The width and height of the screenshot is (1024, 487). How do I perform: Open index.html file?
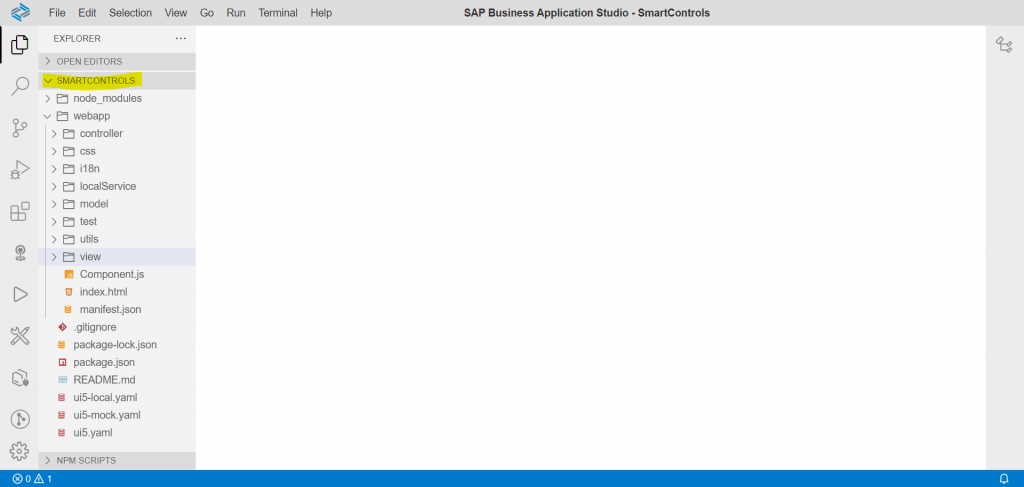point(117,292)
